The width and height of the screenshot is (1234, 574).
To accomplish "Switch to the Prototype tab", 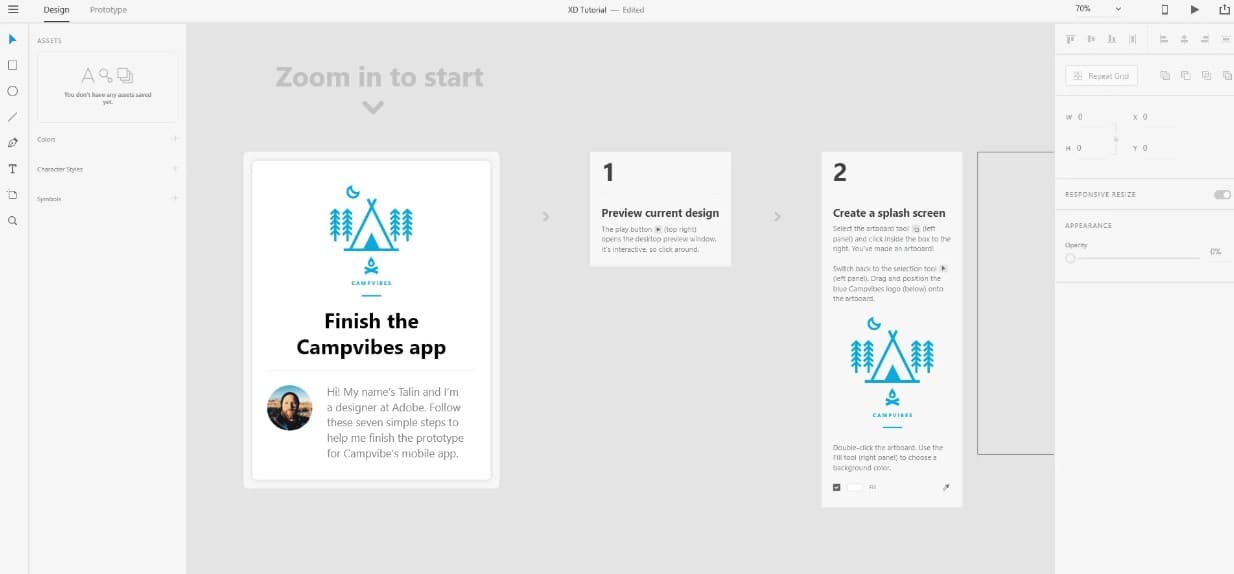I will [108, 10].
